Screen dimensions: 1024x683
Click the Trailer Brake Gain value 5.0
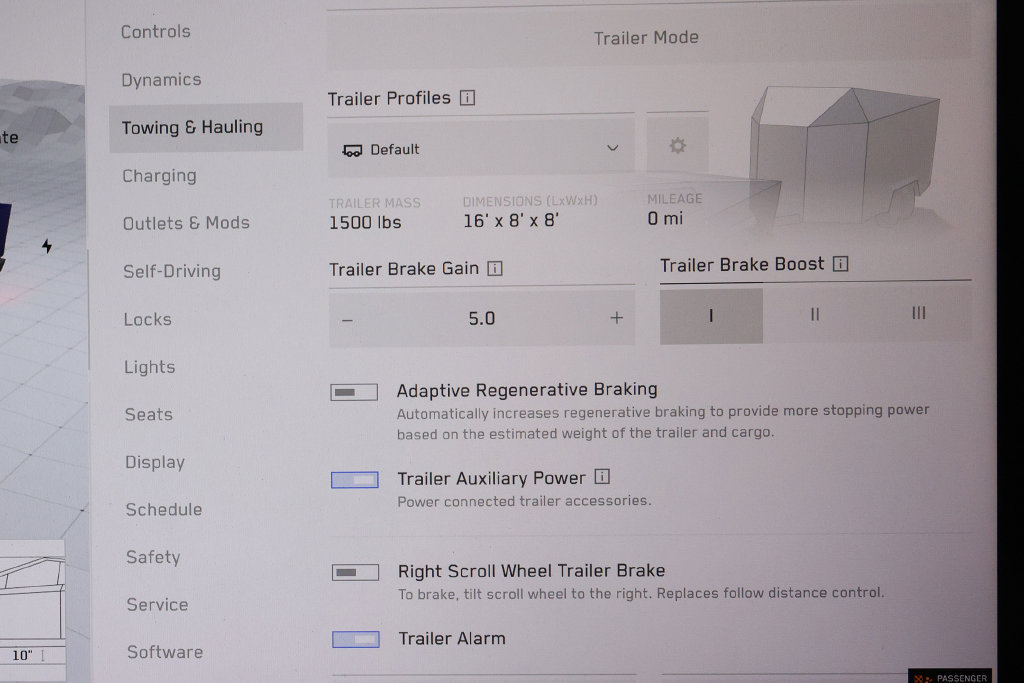[482, 319]
